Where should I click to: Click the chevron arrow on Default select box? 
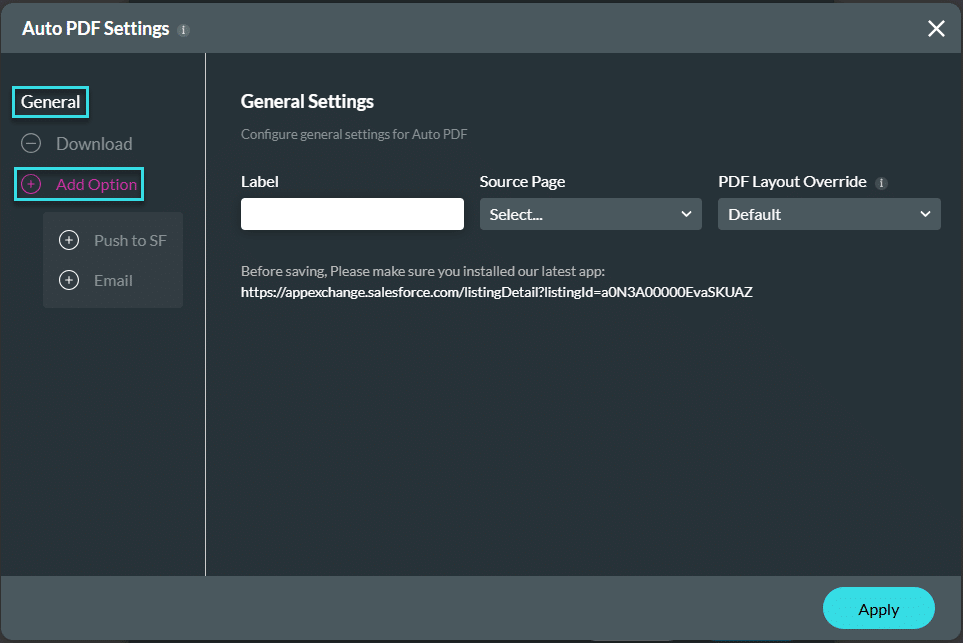tap(924, 214)
